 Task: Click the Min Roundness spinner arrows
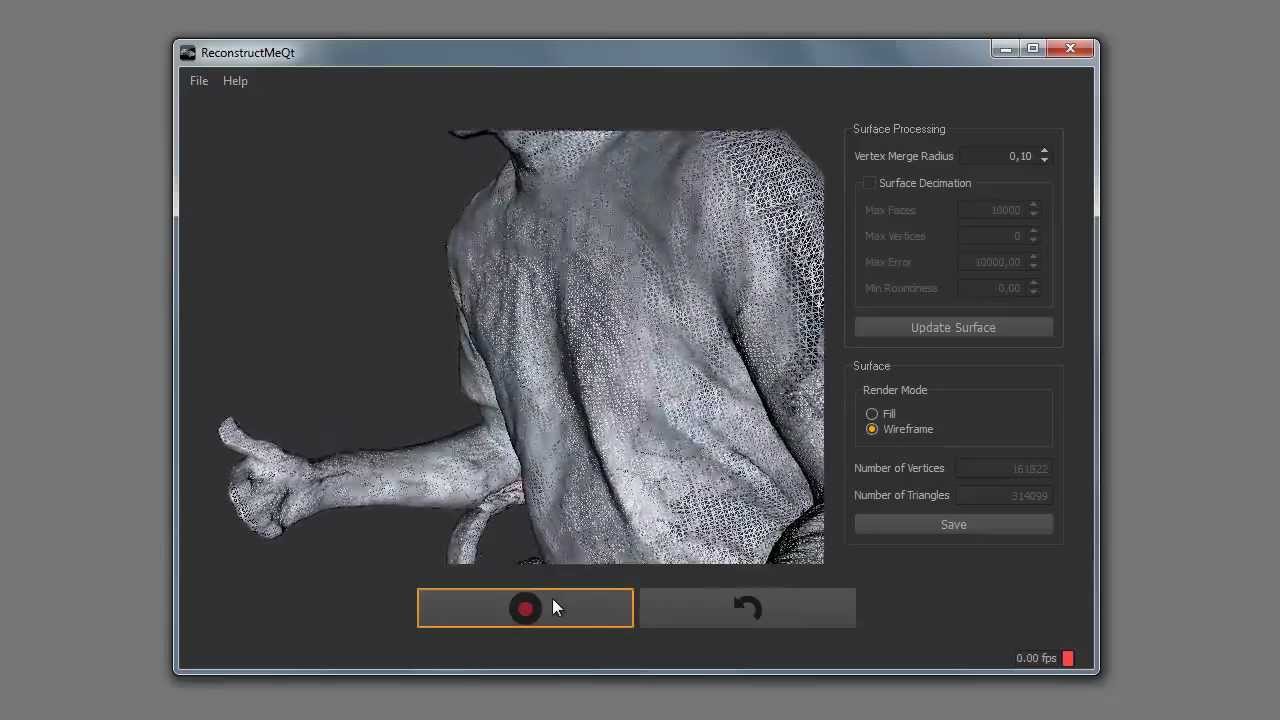tap(1033, 288)
